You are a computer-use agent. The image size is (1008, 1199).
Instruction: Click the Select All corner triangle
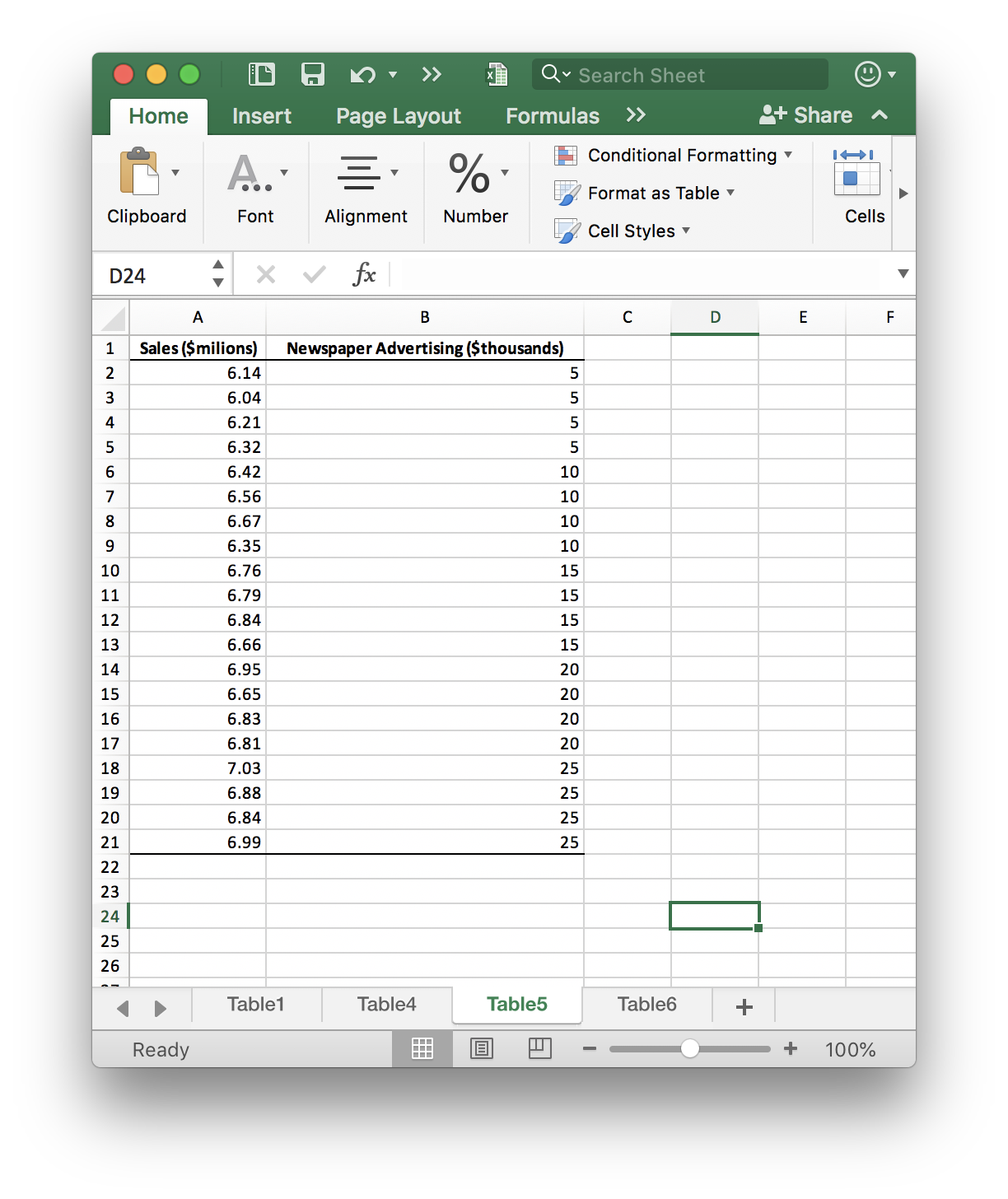[111, 317]
